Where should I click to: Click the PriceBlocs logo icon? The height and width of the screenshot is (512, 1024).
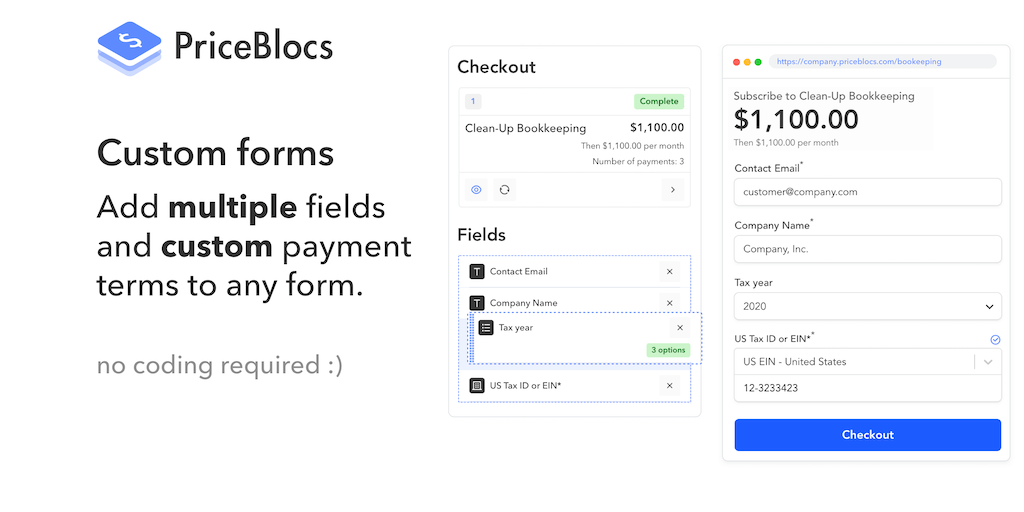point(129,47)
